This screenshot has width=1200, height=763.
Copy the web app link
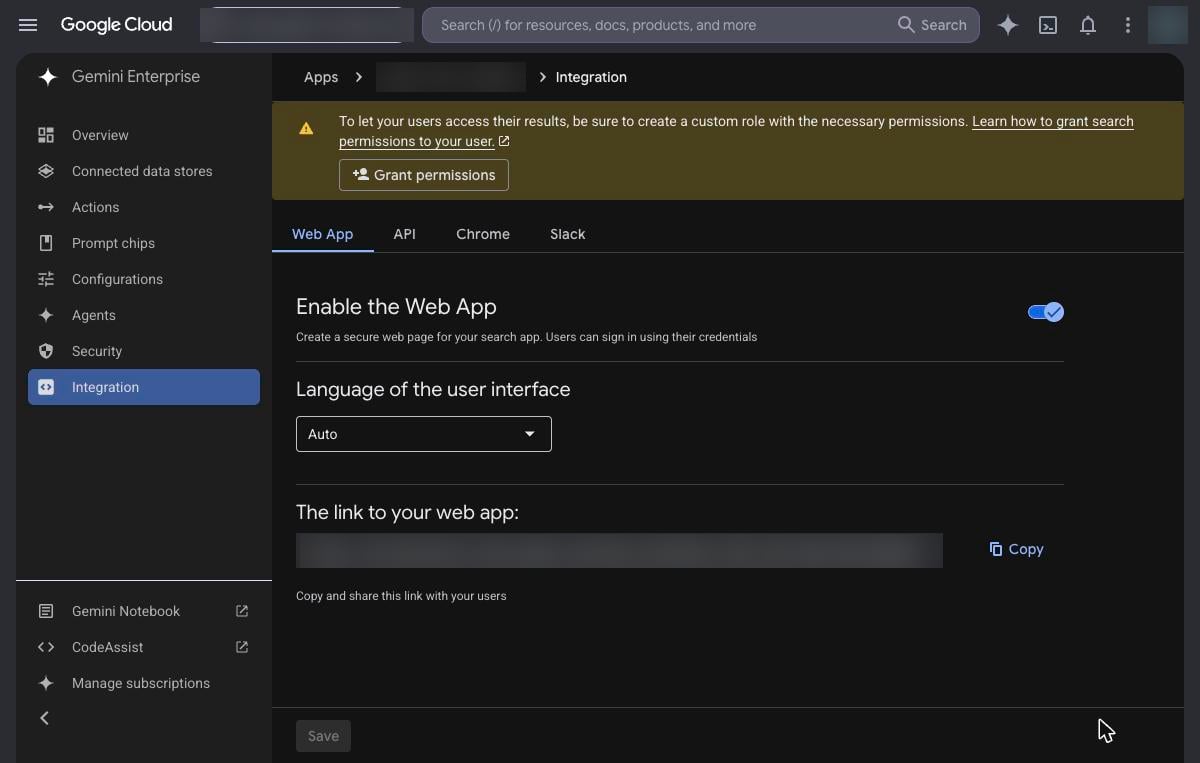click(x=1016, y=549)
